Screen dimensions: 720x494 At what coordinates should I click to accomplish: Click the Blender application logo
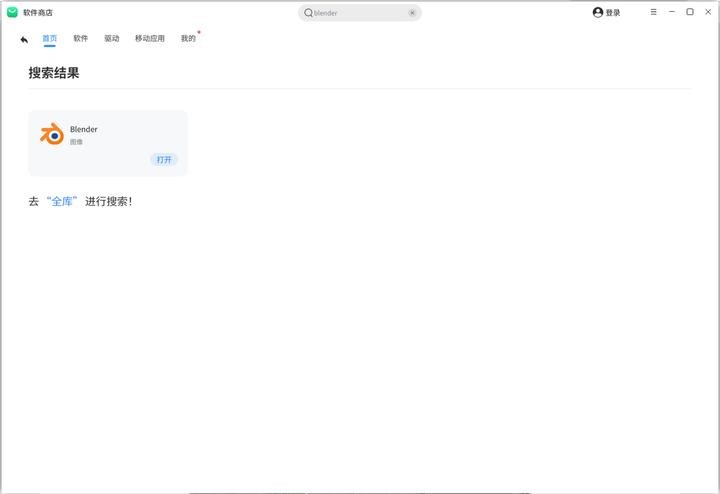pyautogui.click(x=52, y=134)
